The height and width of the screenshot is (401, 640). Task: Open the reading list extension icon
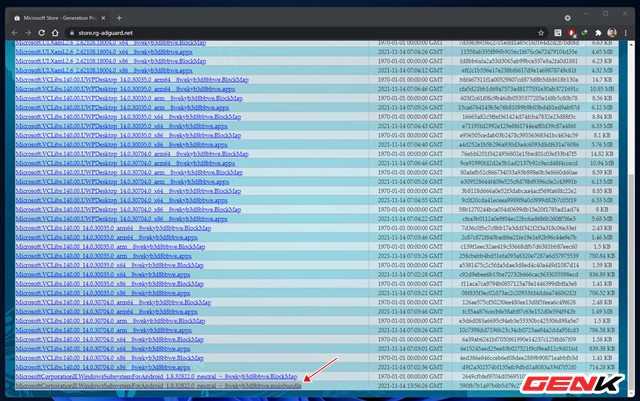pyautogui.click(x=558, y=33)
